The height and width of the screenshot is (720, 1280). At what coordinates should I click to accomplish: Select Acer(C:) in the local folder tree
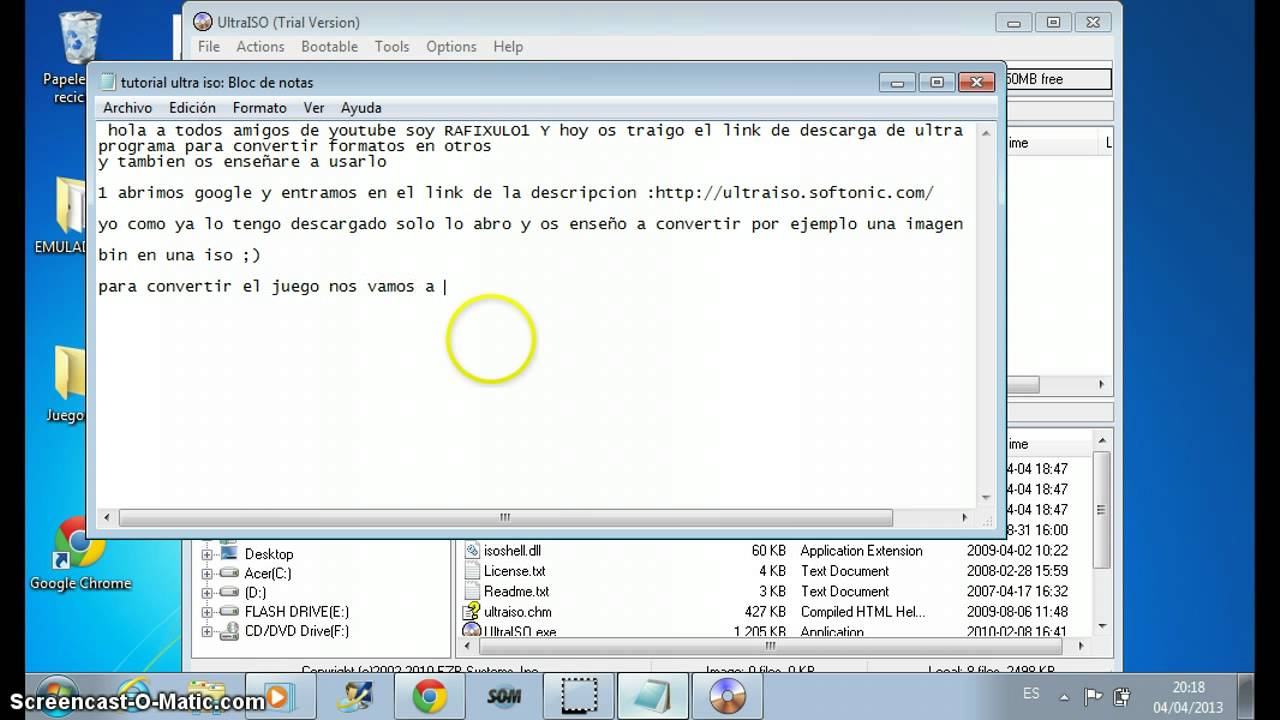click(x=268, y=573)
